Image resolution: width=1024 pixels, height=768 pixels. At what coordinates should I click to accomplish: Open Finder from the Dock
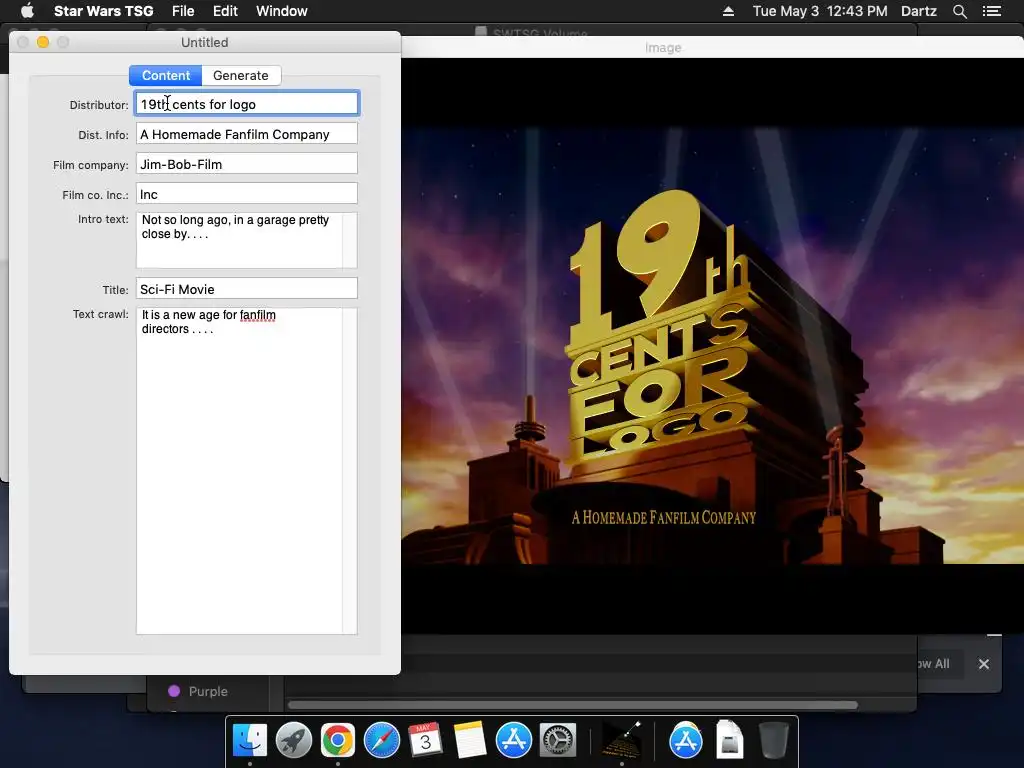tap(249, 740)
